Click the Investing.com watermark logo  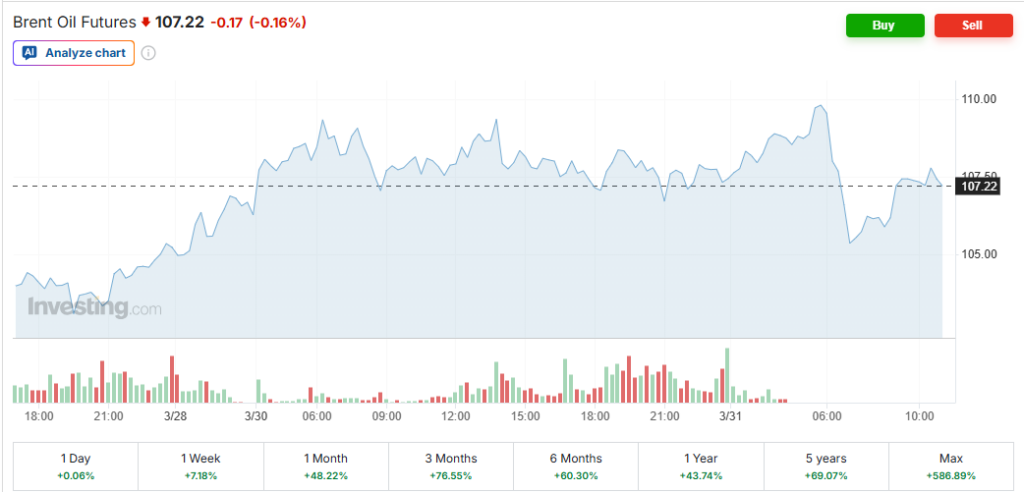94,308
